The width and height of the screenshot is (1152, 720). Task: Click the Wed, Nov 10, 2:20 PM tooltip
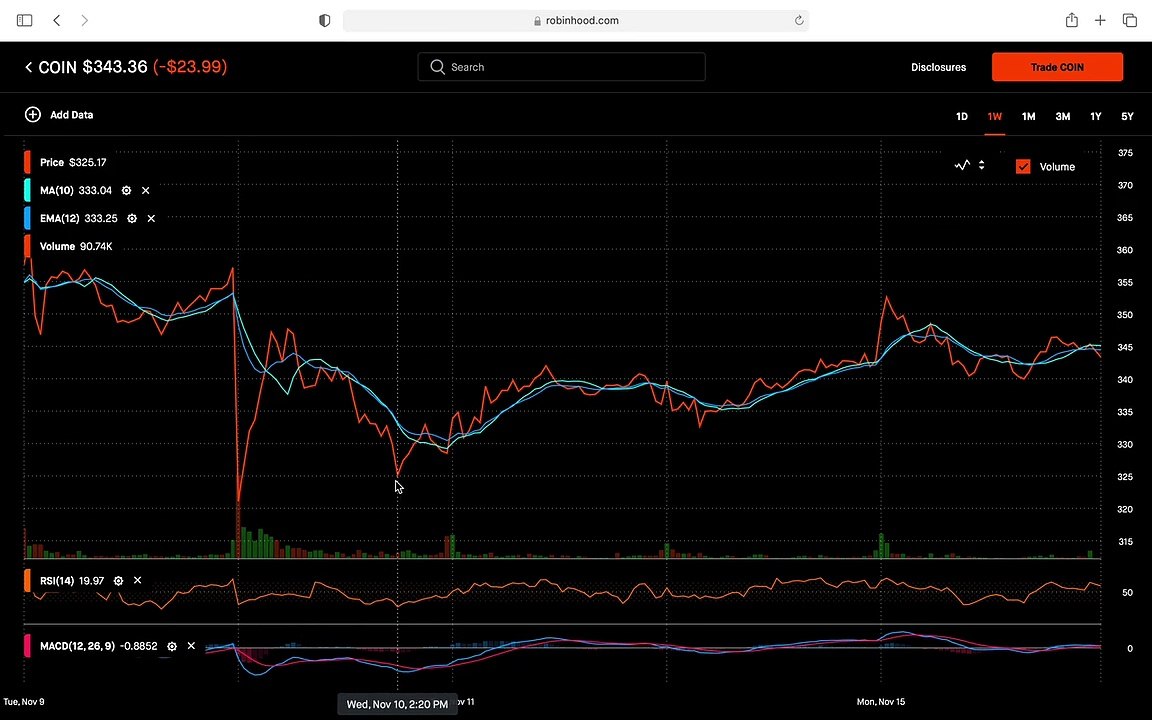397,704
